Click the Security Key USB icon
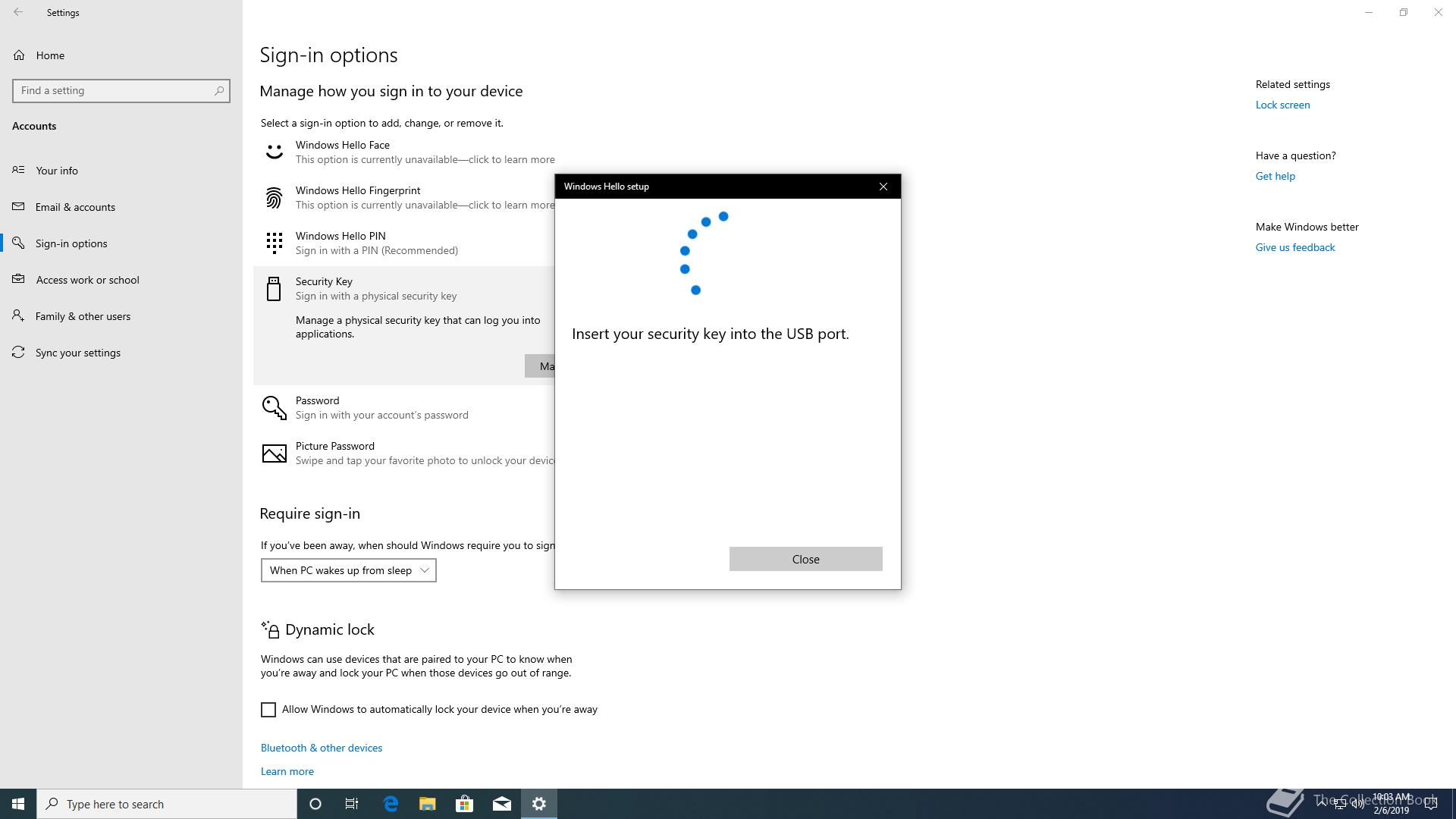This screenshot has height=819, width=1456. 274,289
